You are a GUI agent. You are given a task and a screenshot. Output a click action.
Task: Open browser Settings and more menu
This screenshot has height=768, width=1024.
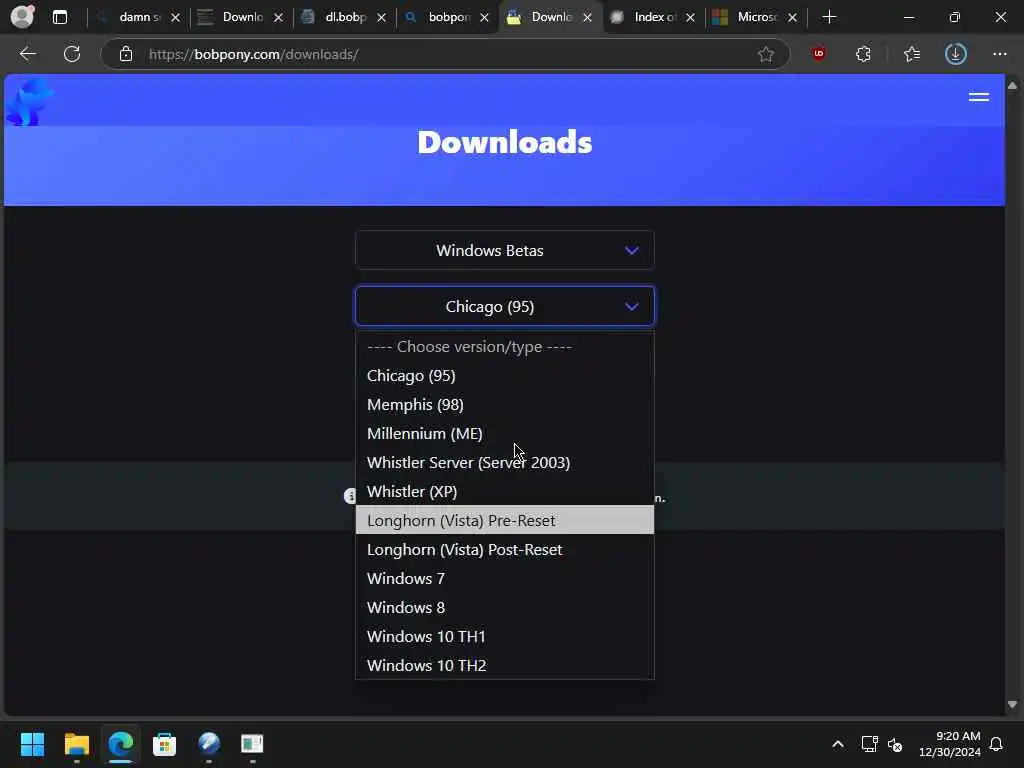999,54
